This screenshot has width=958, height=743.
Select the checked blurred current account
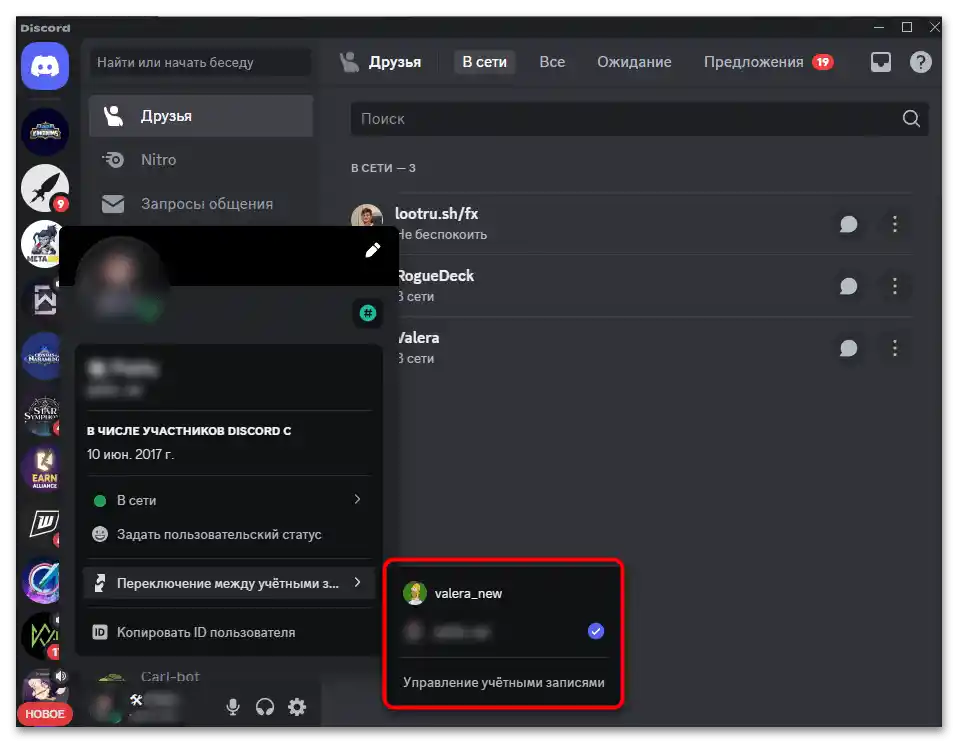[503, 631]
